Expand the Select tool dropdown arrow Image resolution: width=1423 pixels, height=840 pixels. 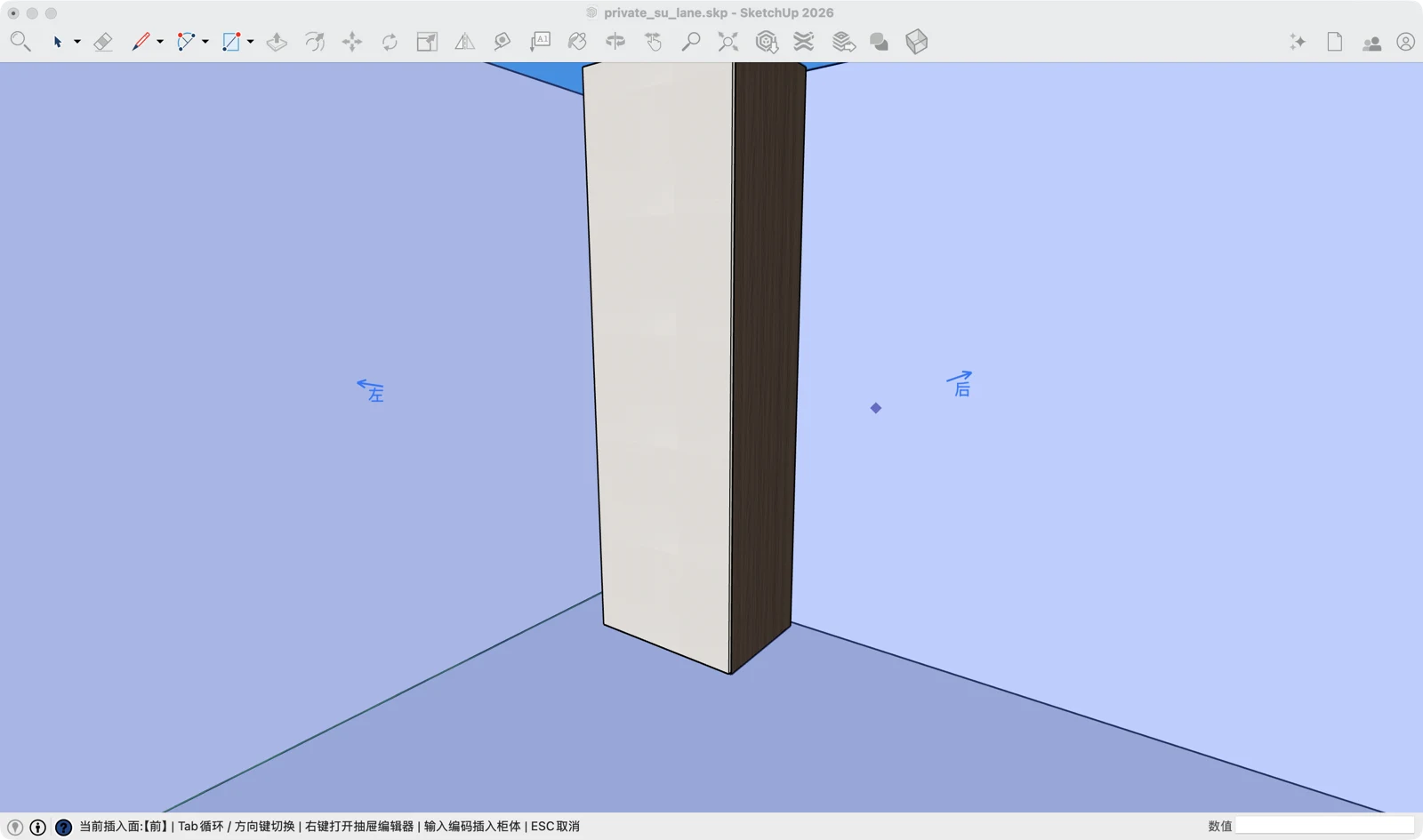coord(77,42)
